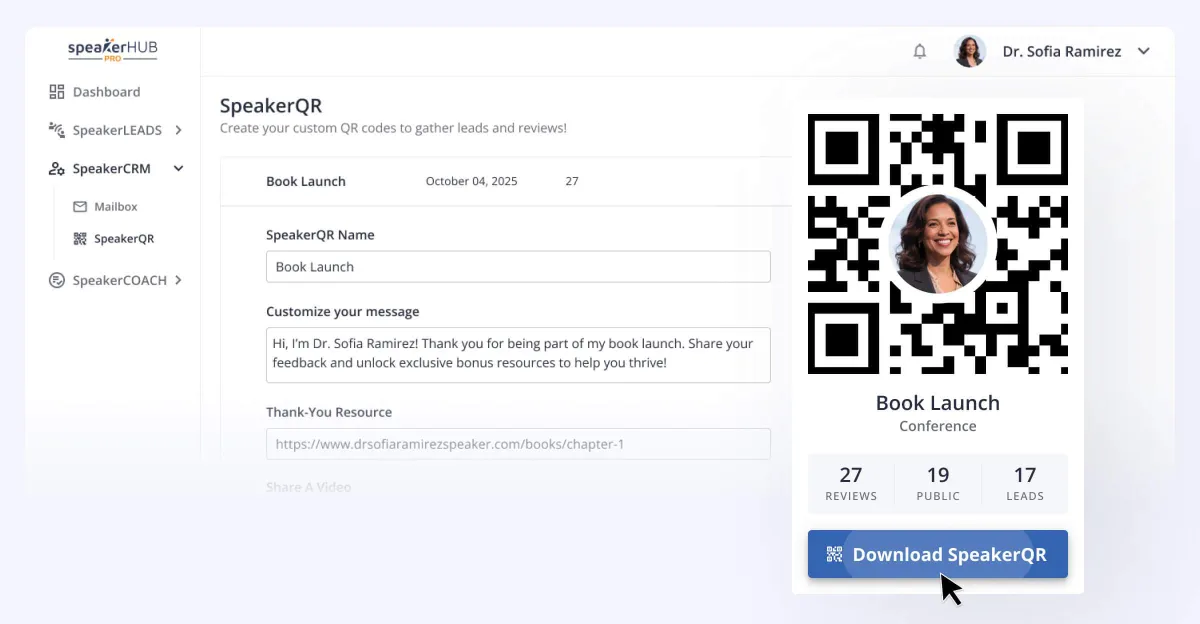
Task: Expand the SpeakerCOACH chevron
Action: click(x=178, y=281)
